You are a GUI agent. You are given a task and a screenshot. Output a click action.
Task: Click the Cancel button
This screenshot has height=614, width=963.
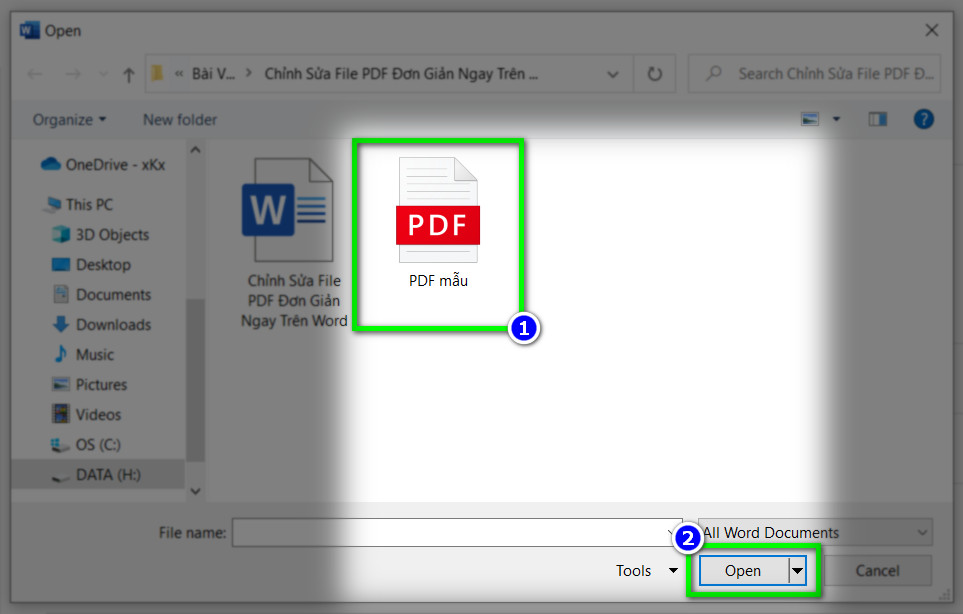click(877, 570)
